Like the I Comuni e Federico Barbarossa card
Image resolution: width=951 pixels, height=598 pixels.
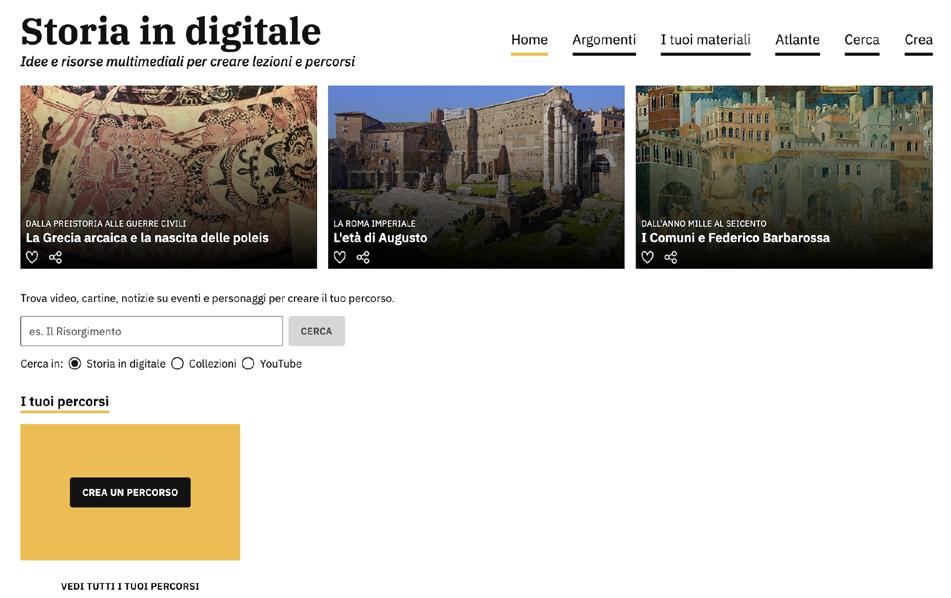coord(648,257)
